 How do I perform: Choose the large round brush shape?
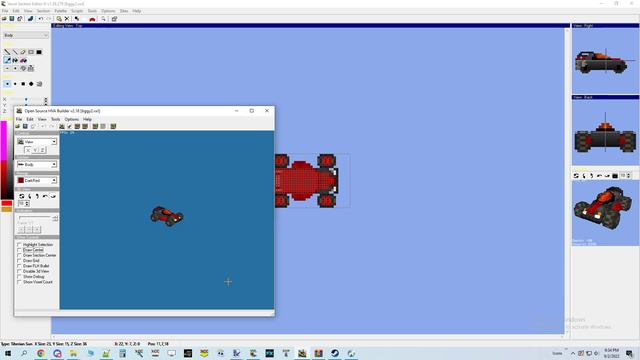click(x=31, y=84)
